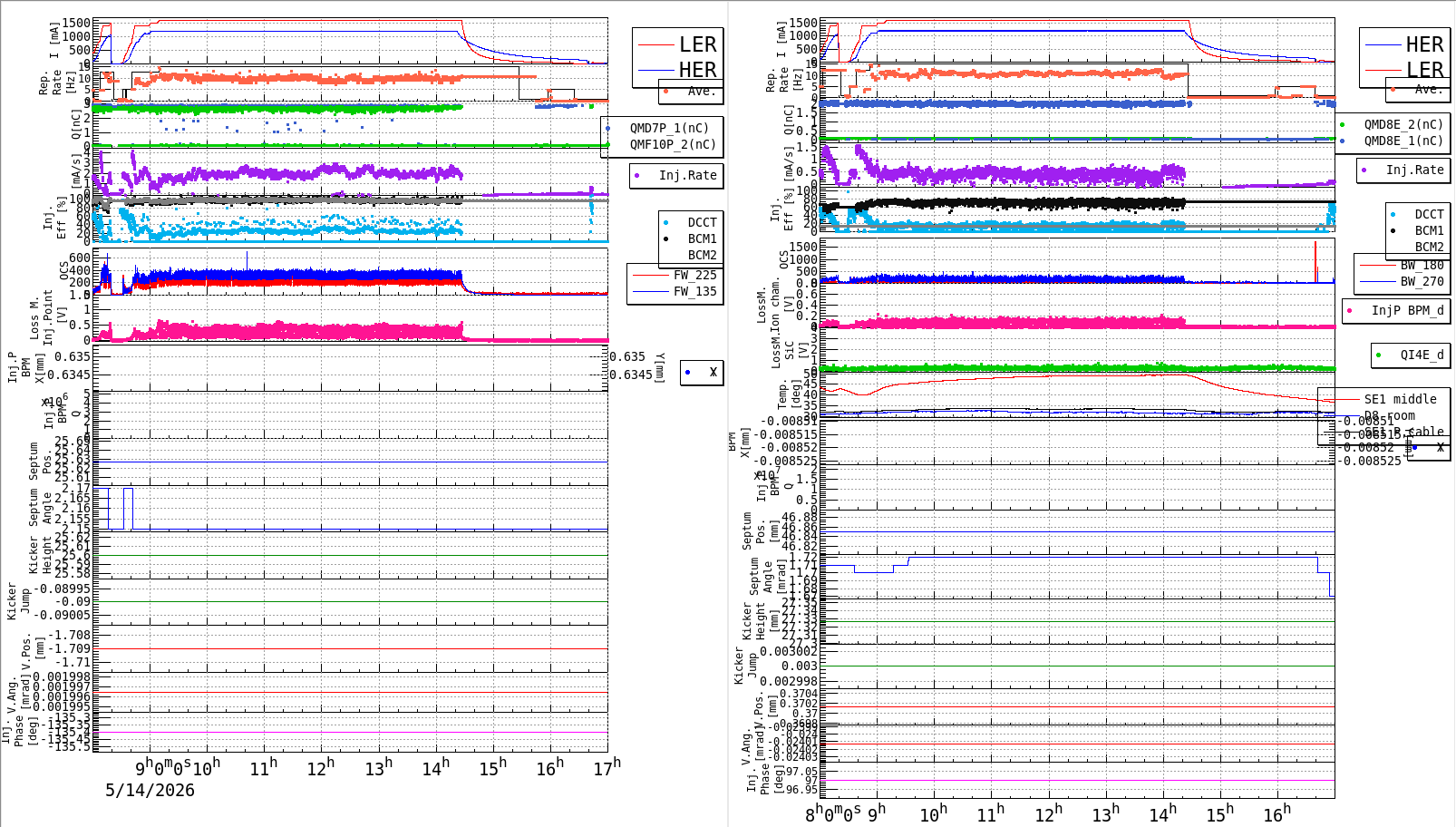Viewport: 1456px width, 827px height.
Task: Select DCCT in the left plot legend
Action: click(x=702, y=222)
